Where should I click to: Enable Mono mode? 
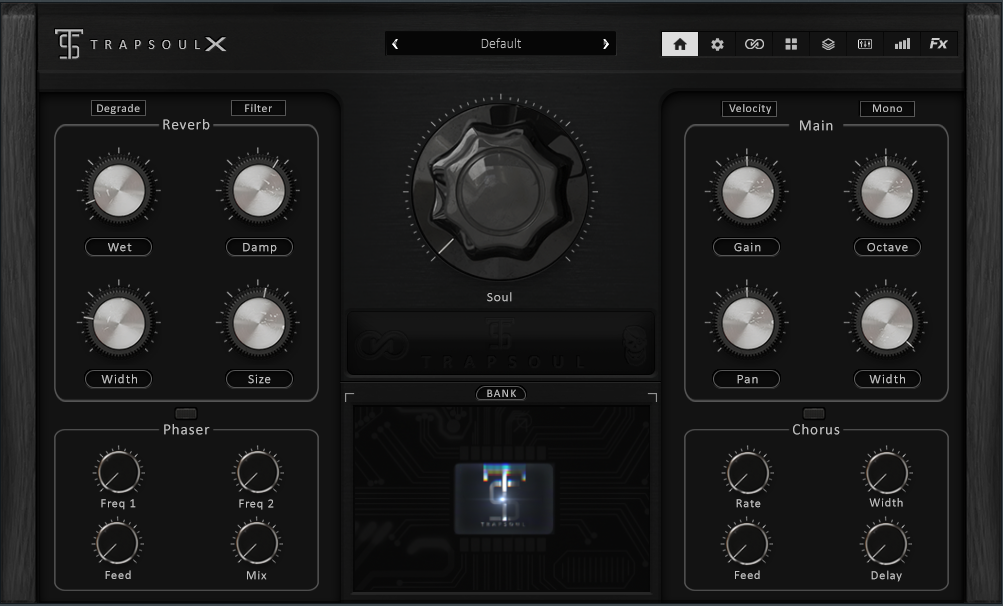(x=887, y=109)
